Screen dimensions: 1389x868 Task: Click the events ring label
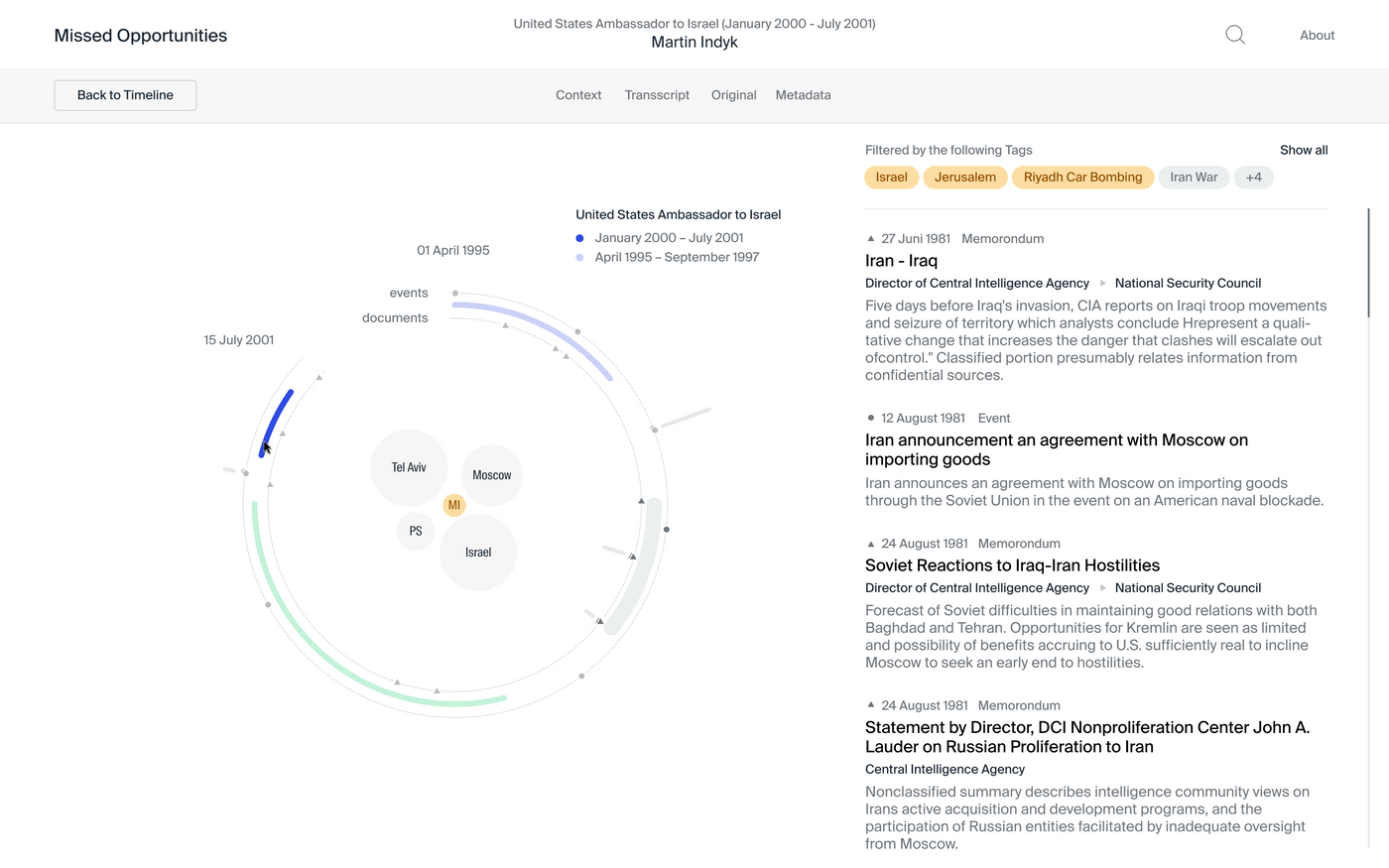pos(409,293)
